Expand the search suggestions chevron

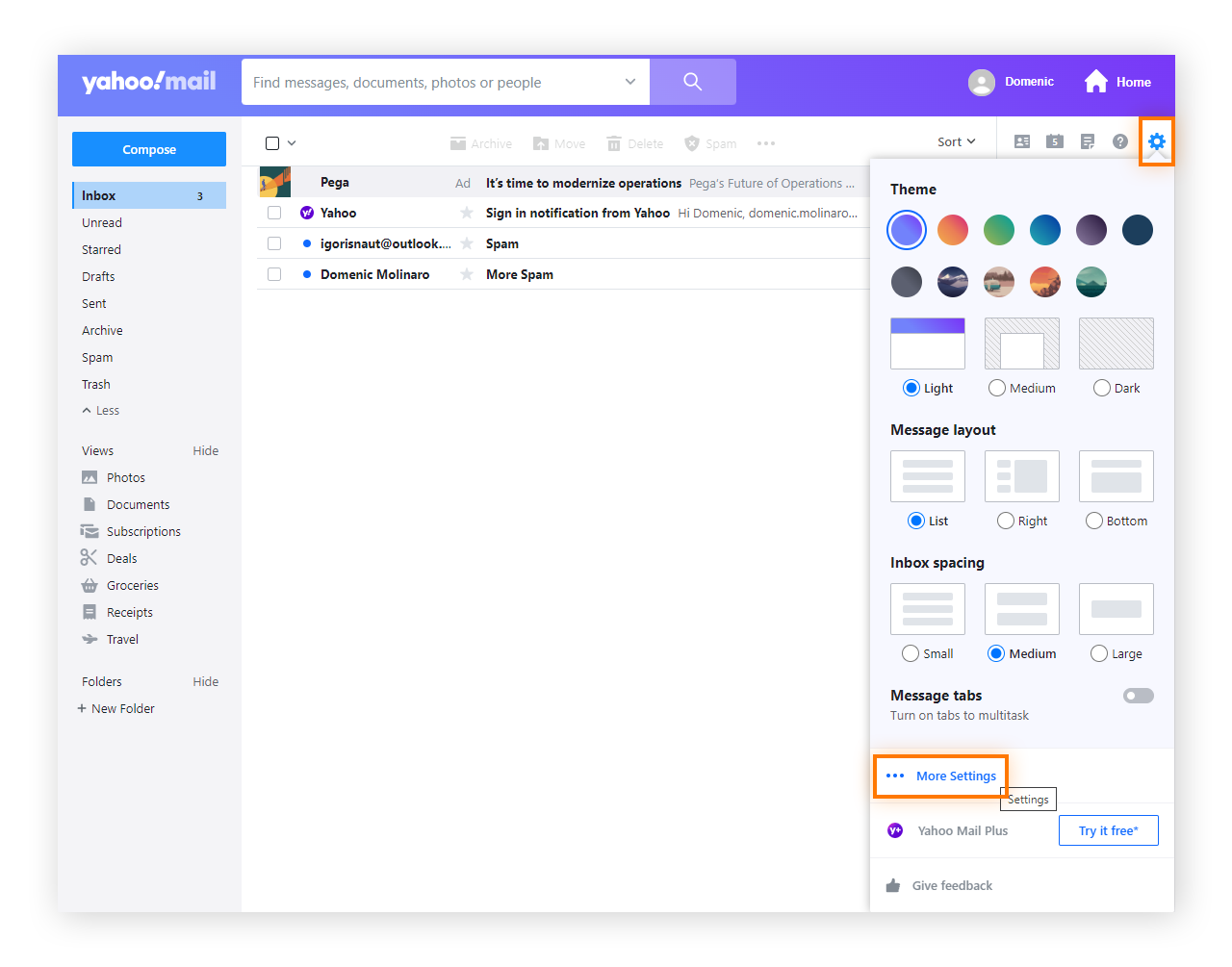pyautogui.click(x=630, y=82)
